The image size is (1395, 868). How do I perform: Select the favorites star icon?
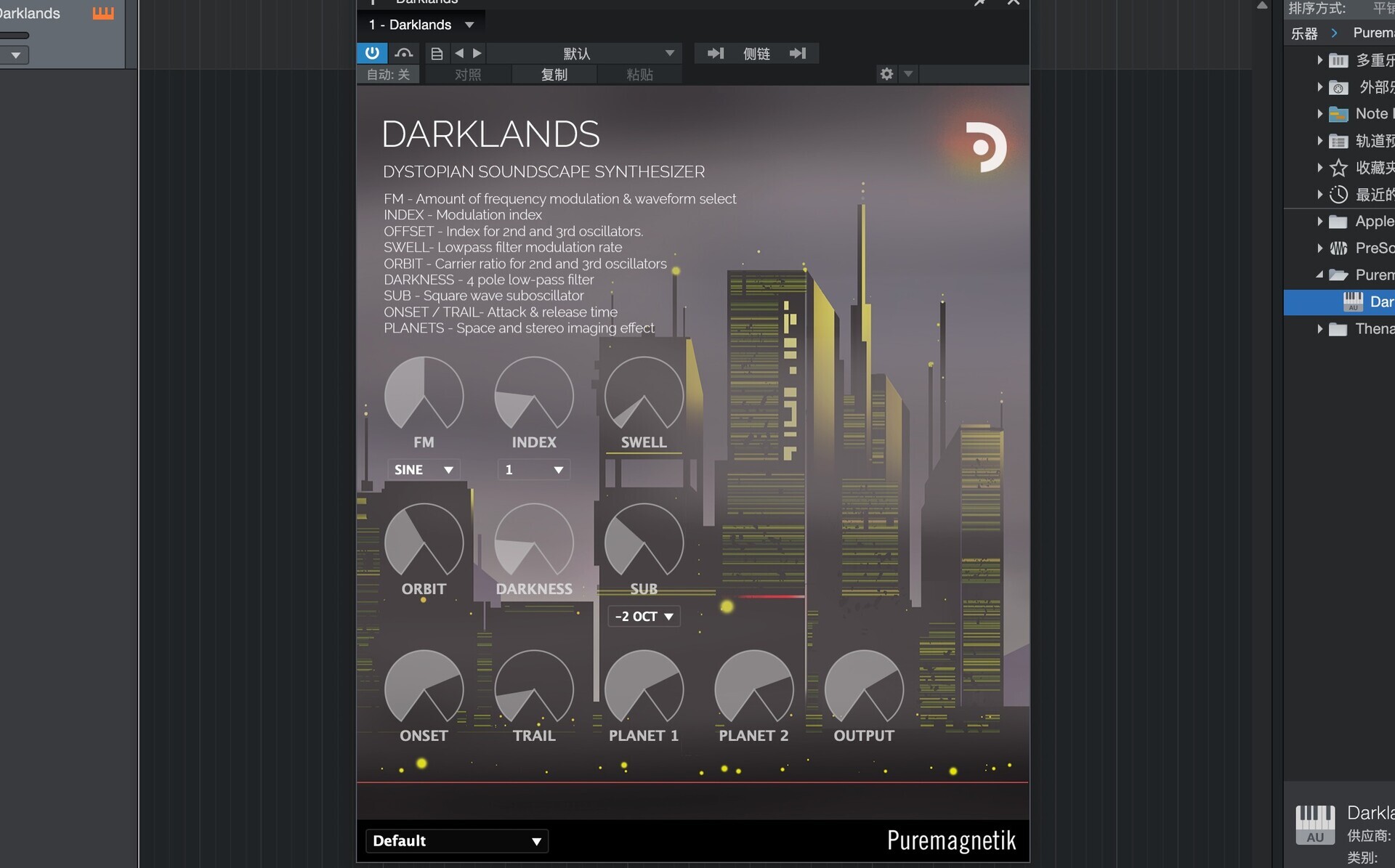pos(1338,168)
